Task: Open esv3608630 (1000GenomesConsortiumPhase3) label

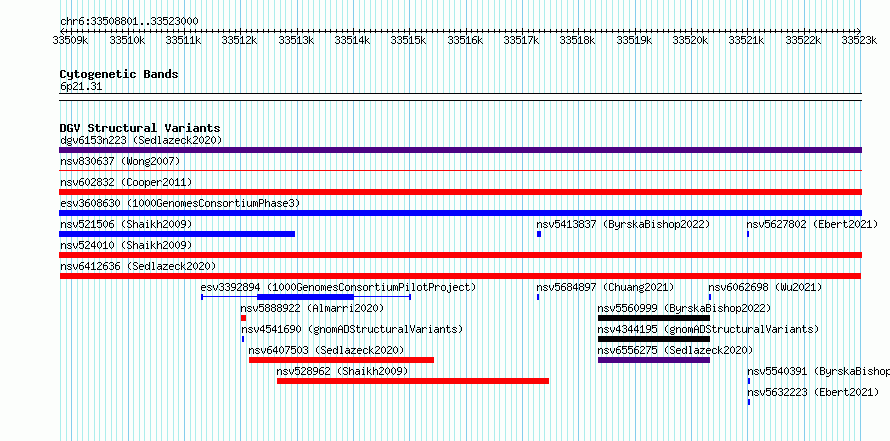Action: [x=180, y=203]
